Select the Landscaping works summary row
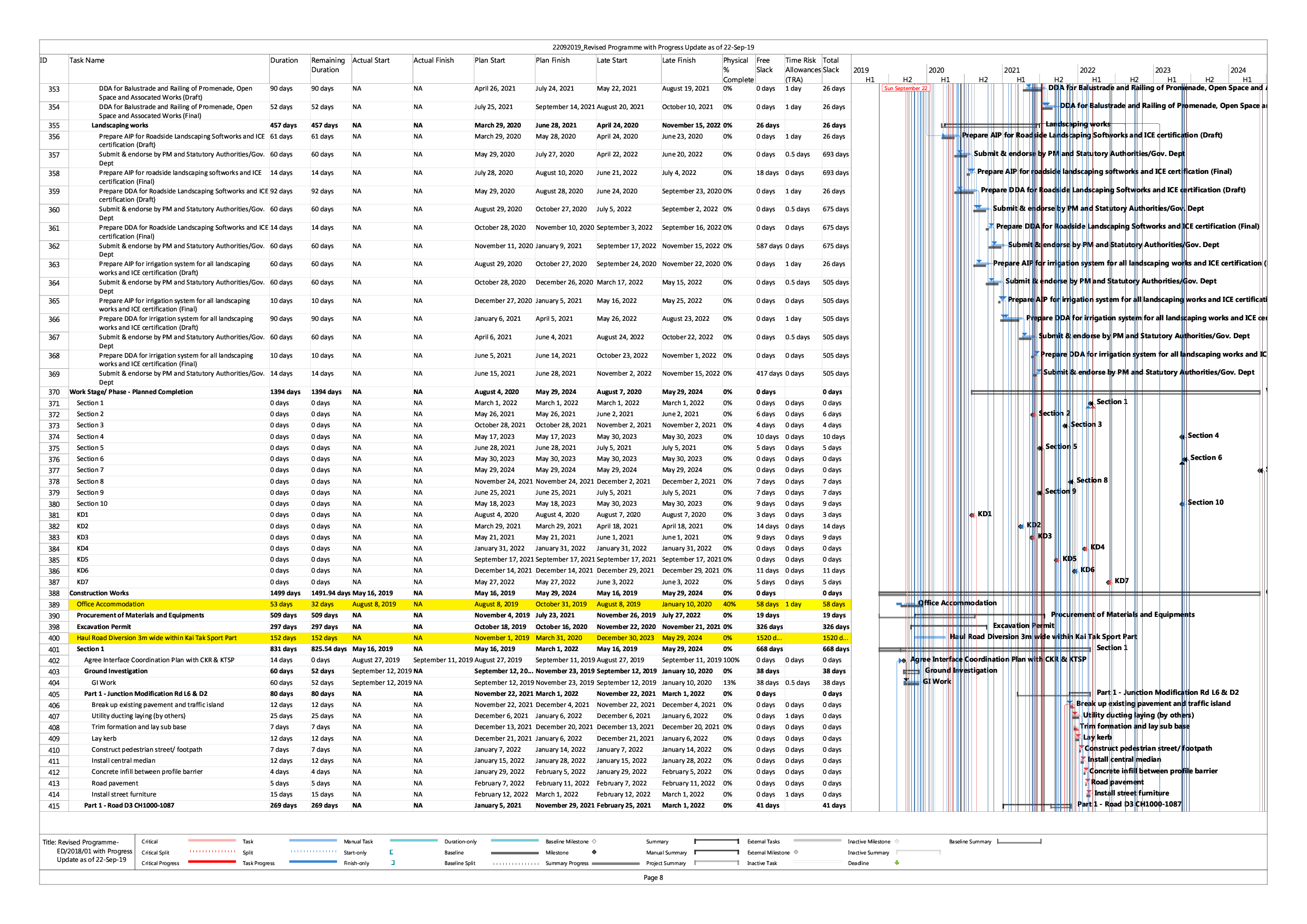Viewport: 1307px width, 924px height. click(x=120, y=125)
